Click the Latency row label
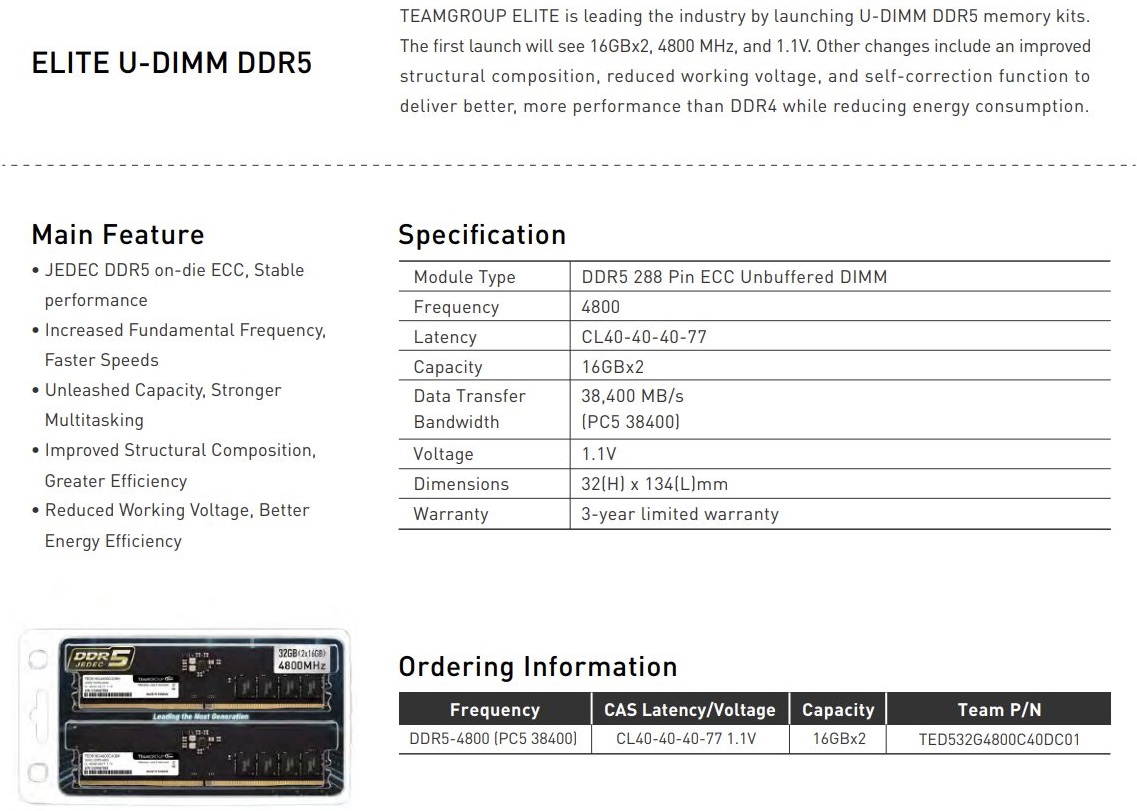 coord(445,337)
